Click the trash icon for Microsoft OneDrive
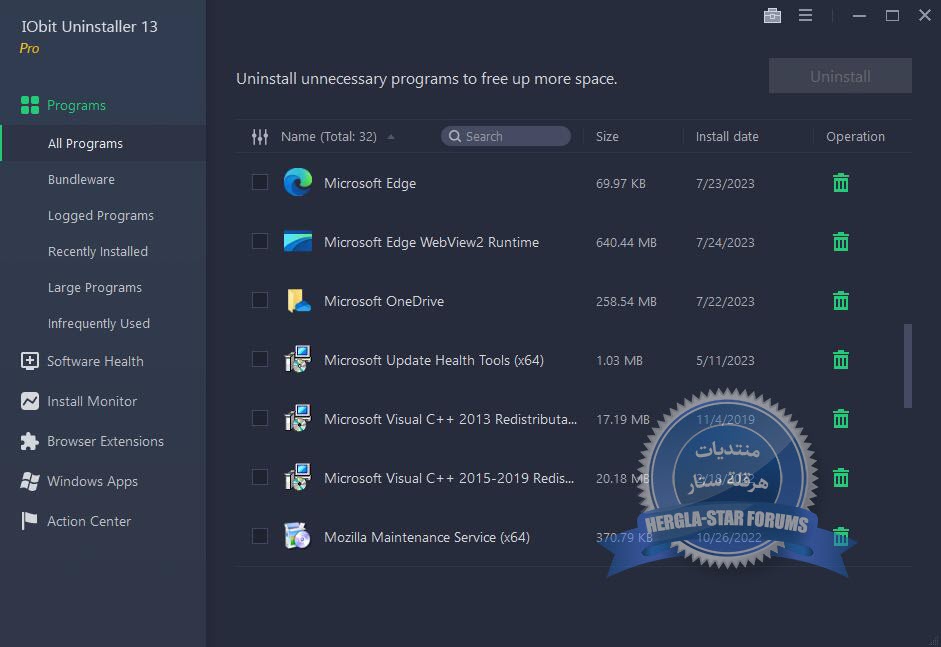The width and height of the screenshot is (941, 647). coord(841,300)
